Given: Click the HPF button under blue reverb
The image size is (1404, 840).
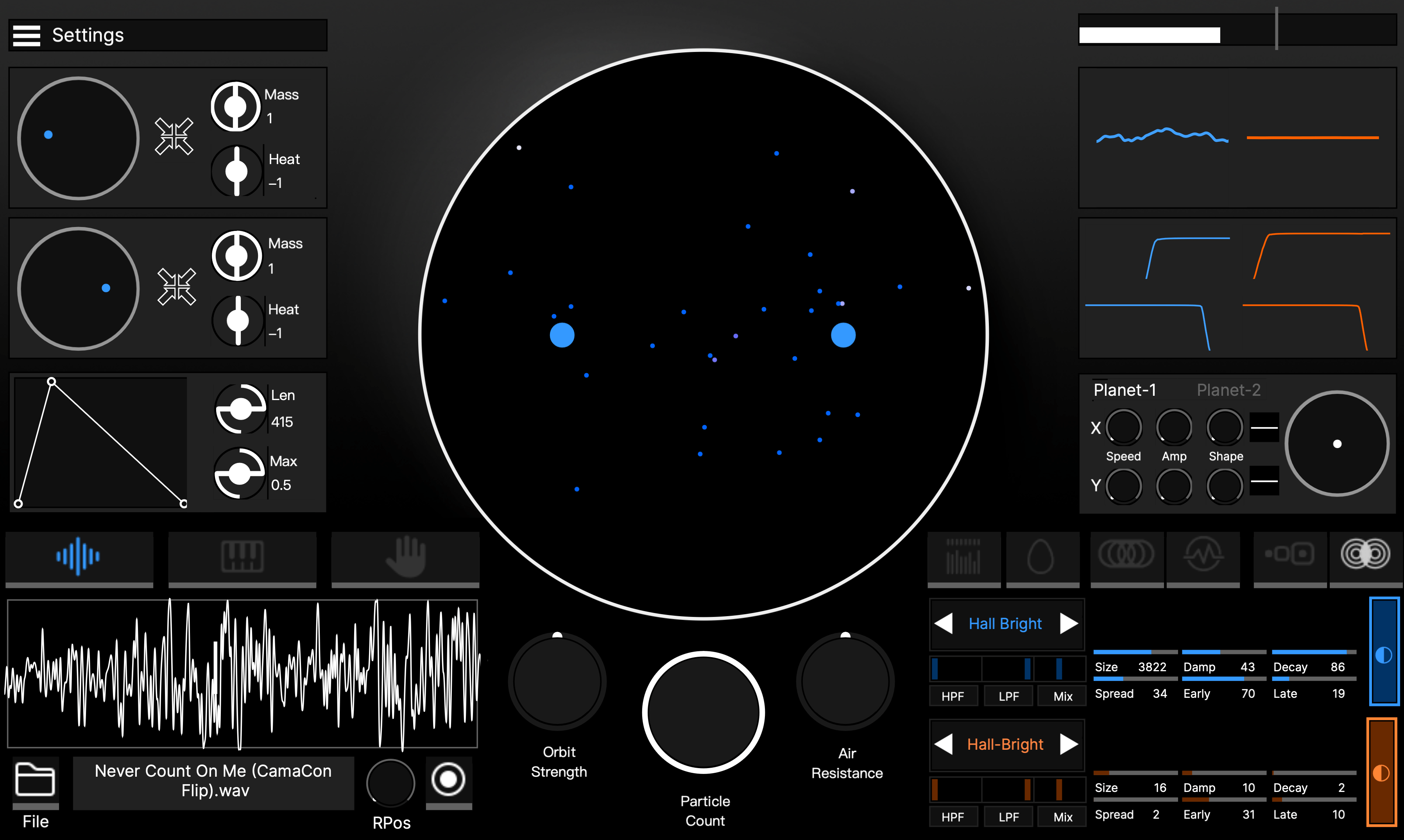Looking at the screenshot, I should tap(953, 696).
